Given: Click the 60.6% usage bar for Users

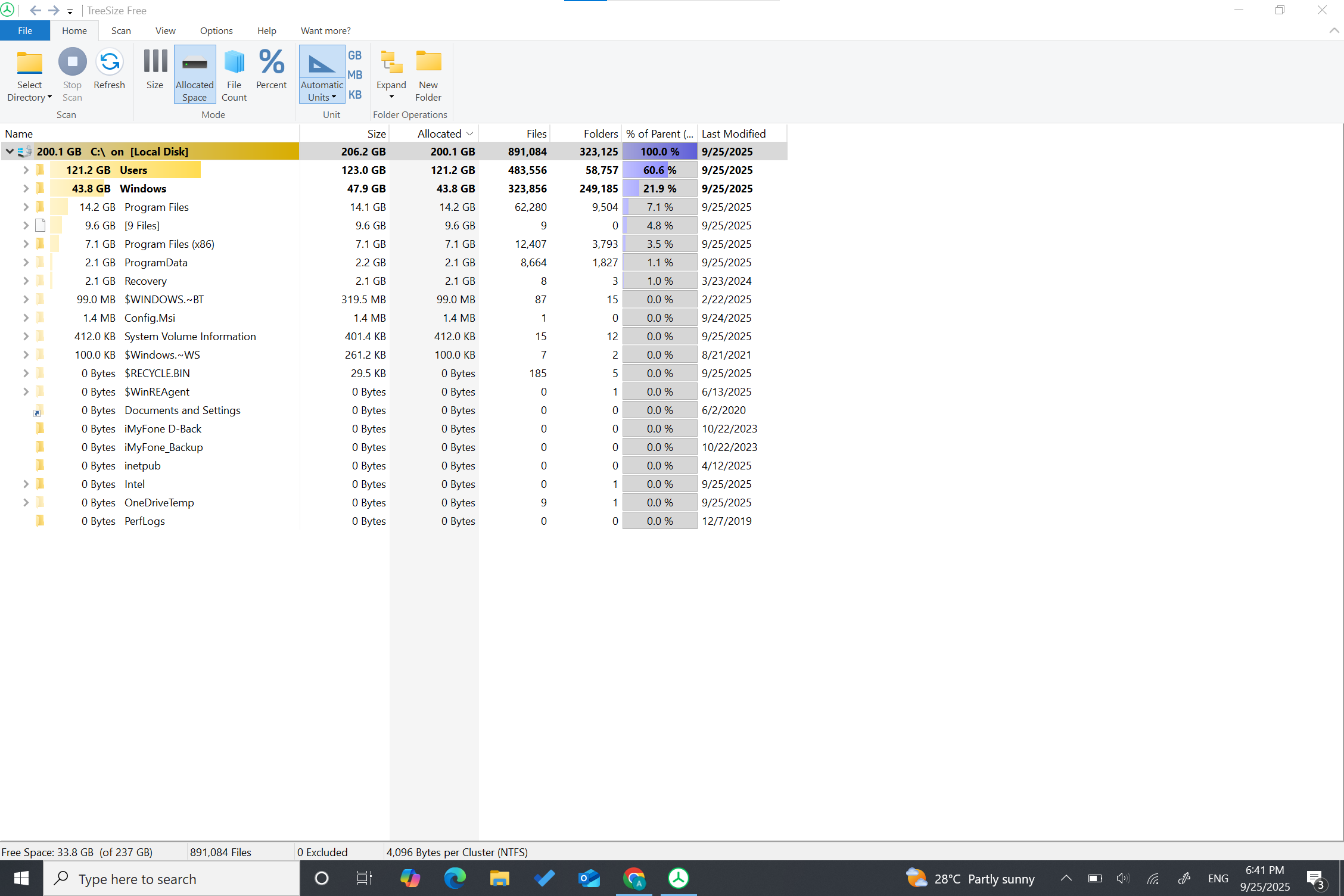Looking at the screenshot, I should [x=659, y=170].
